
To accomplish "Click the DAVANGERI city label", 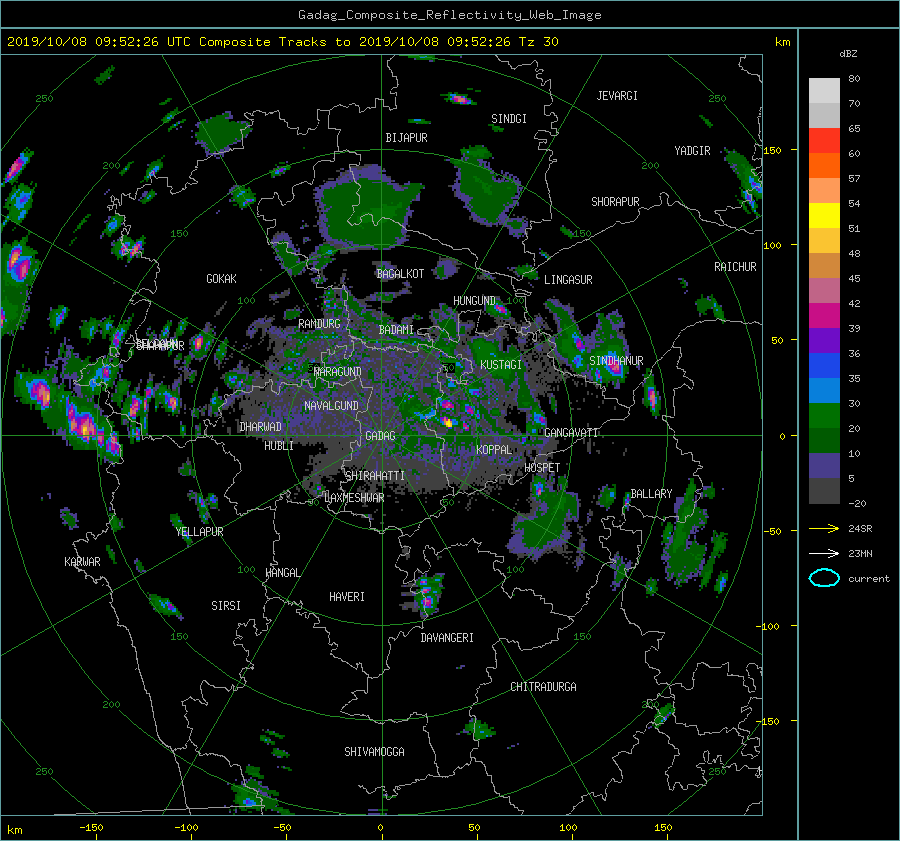I will coord(447,638).
